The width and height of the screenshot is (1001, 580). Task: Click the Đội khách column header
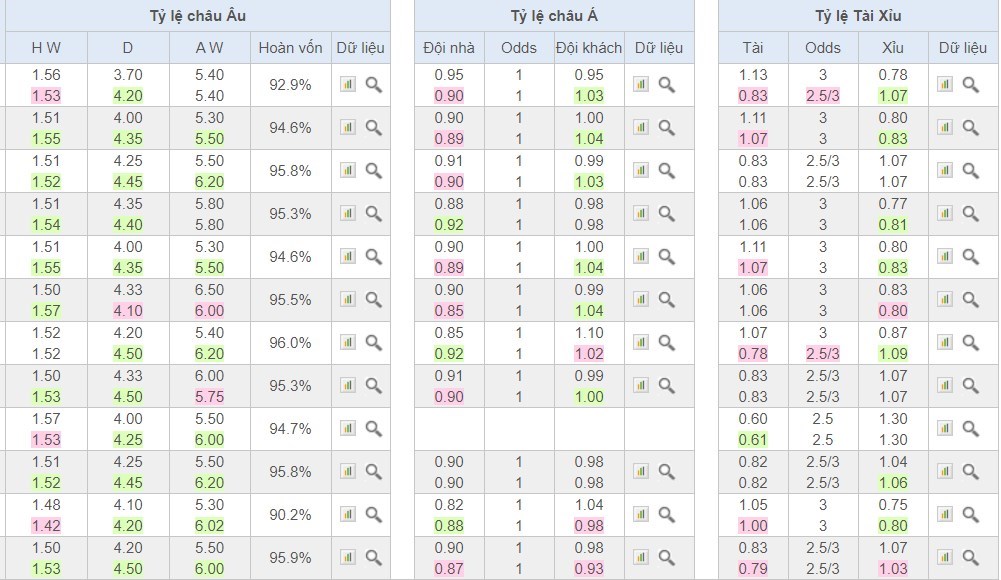589,48
